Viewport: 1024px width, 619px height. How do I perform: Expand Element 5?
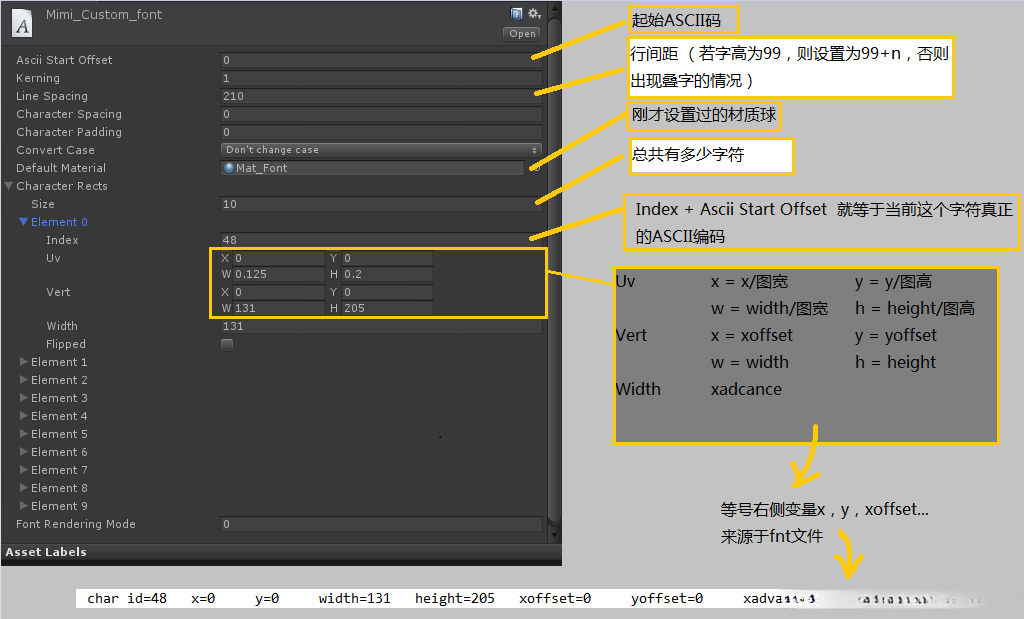tap(24, 434)
